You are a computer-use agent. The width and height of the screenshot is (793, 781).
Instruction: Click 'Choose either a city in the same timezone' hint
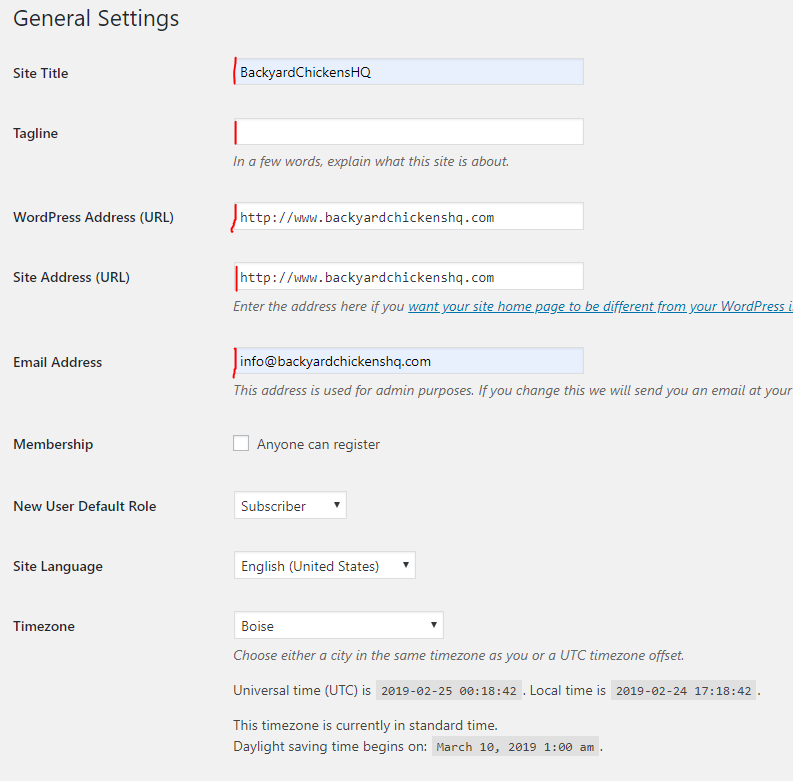[459, 656]
